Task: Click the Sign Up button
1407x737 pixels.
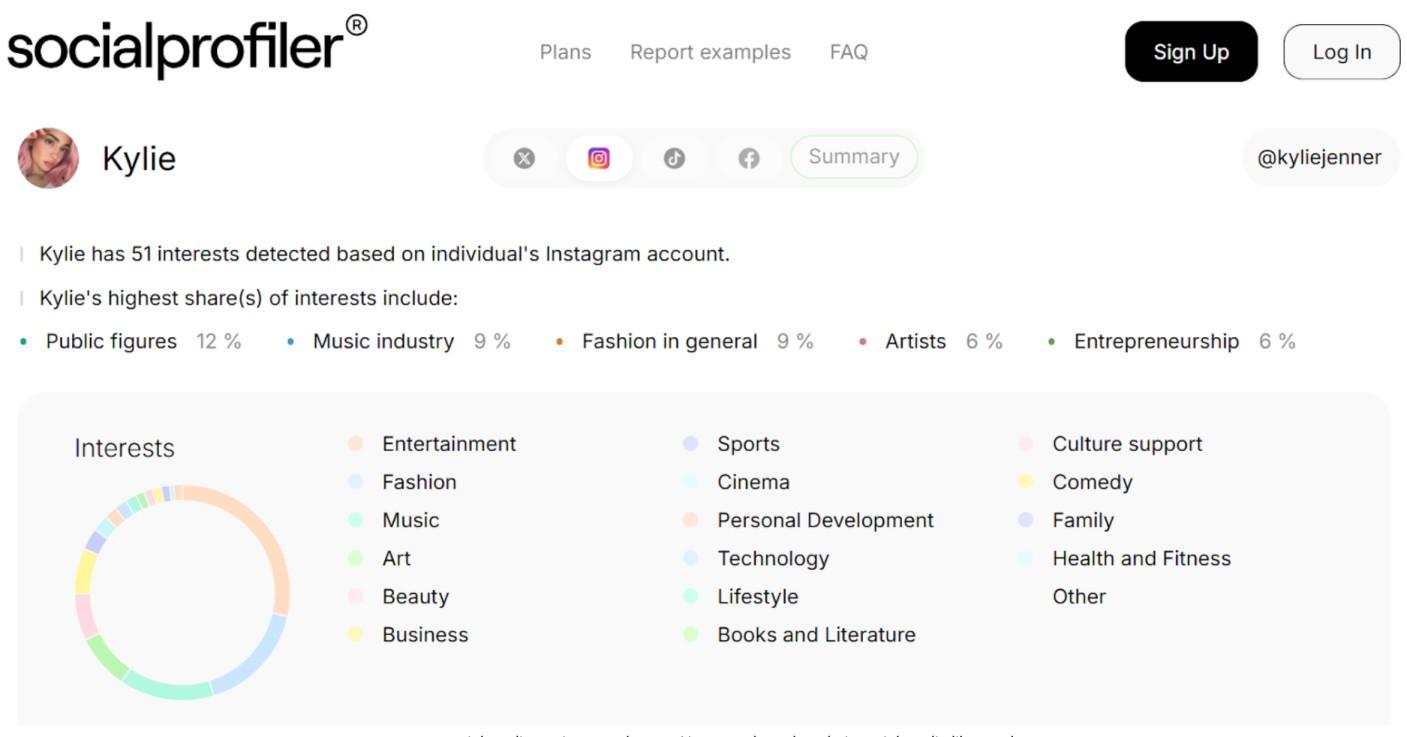Action: (x=1190, y=51)
